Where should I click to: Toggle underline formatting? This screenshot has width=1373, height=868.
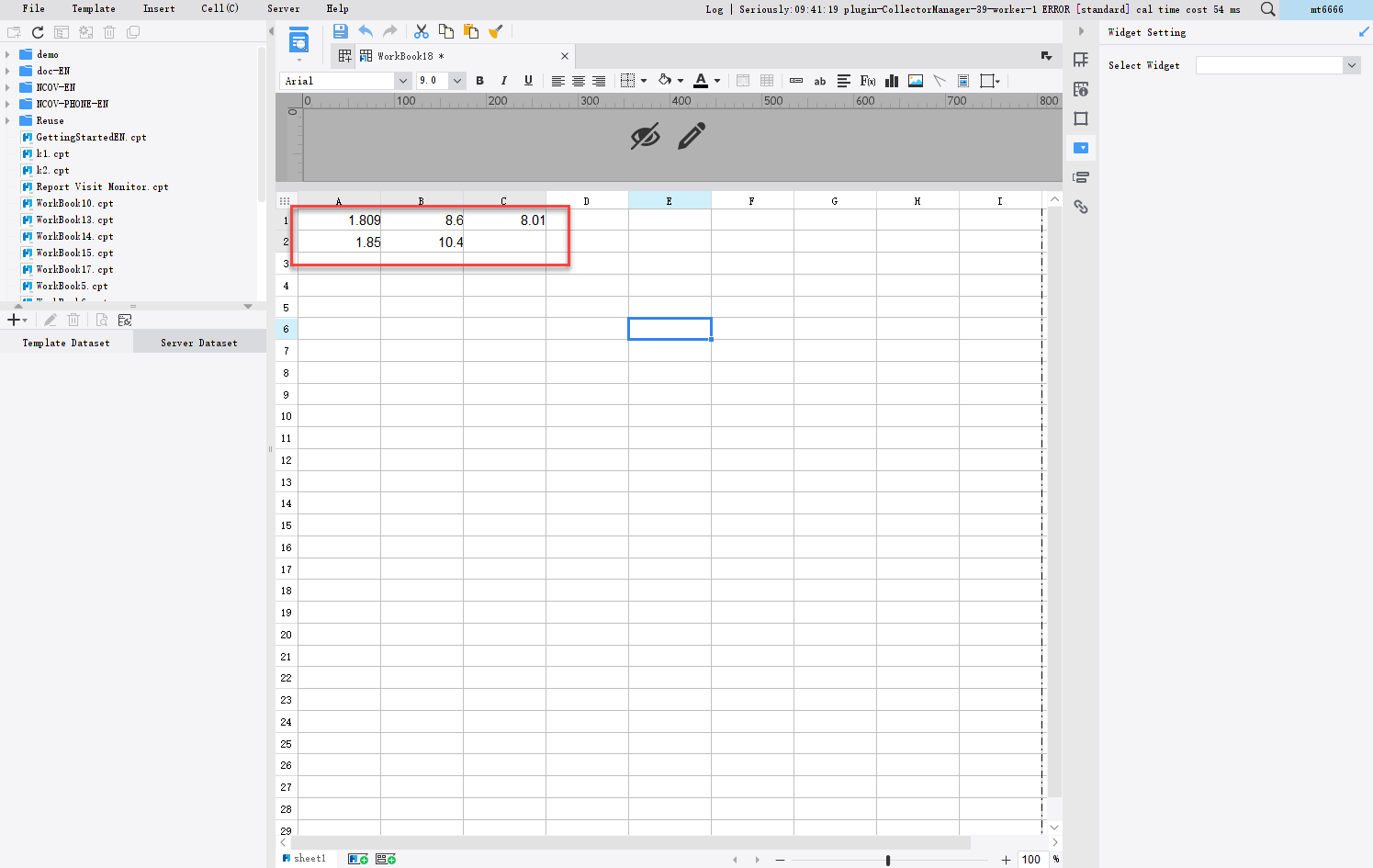point(528,81)
